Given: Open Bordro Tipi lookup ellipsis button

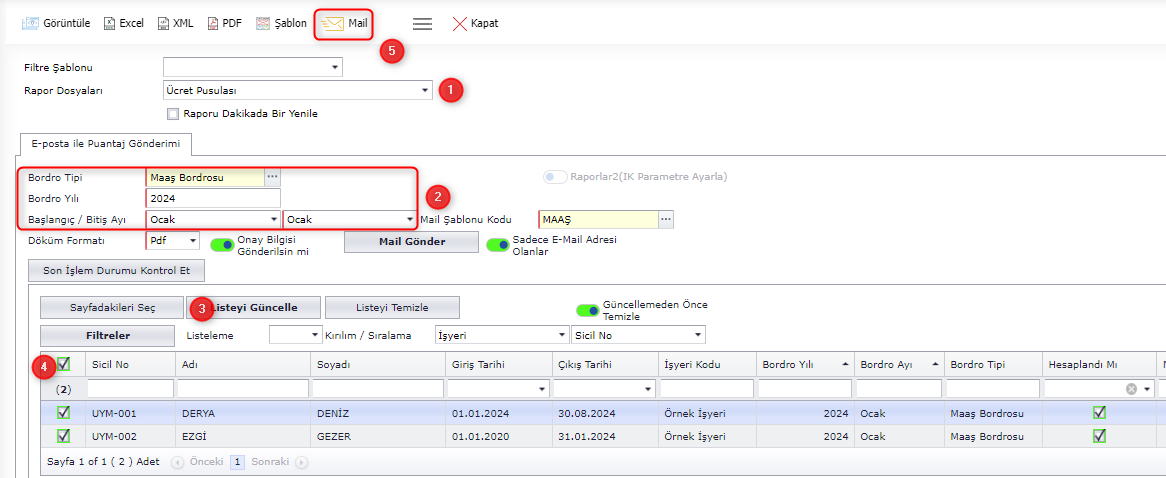Looking at the screenshot, I should 273,177.
